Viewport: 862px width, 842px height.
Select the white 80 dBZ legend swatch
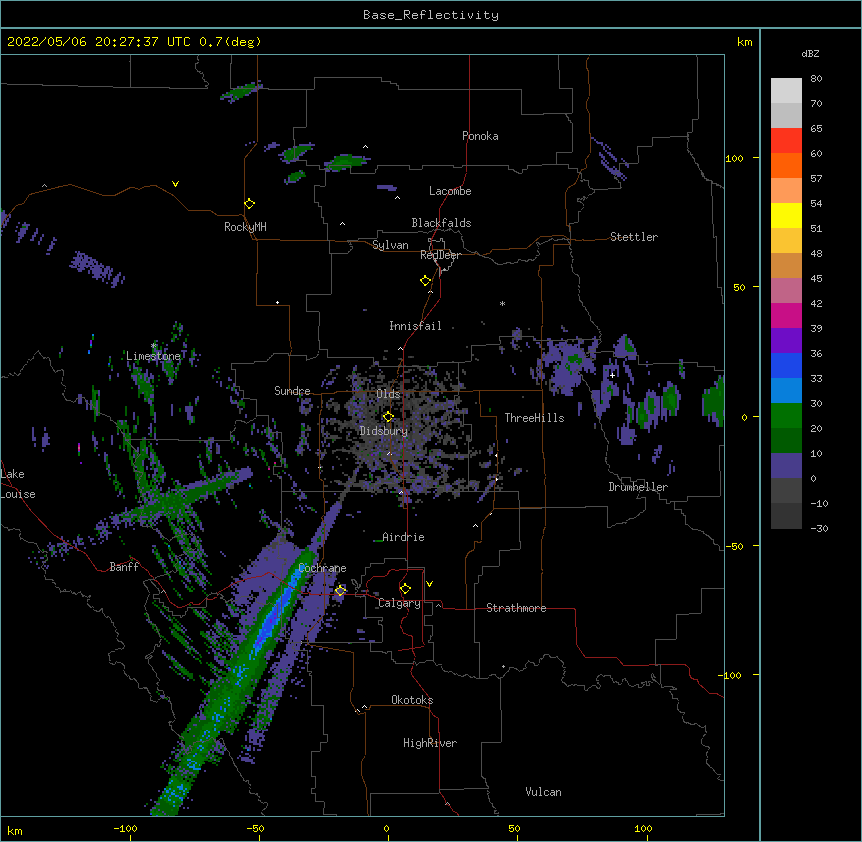786,91
